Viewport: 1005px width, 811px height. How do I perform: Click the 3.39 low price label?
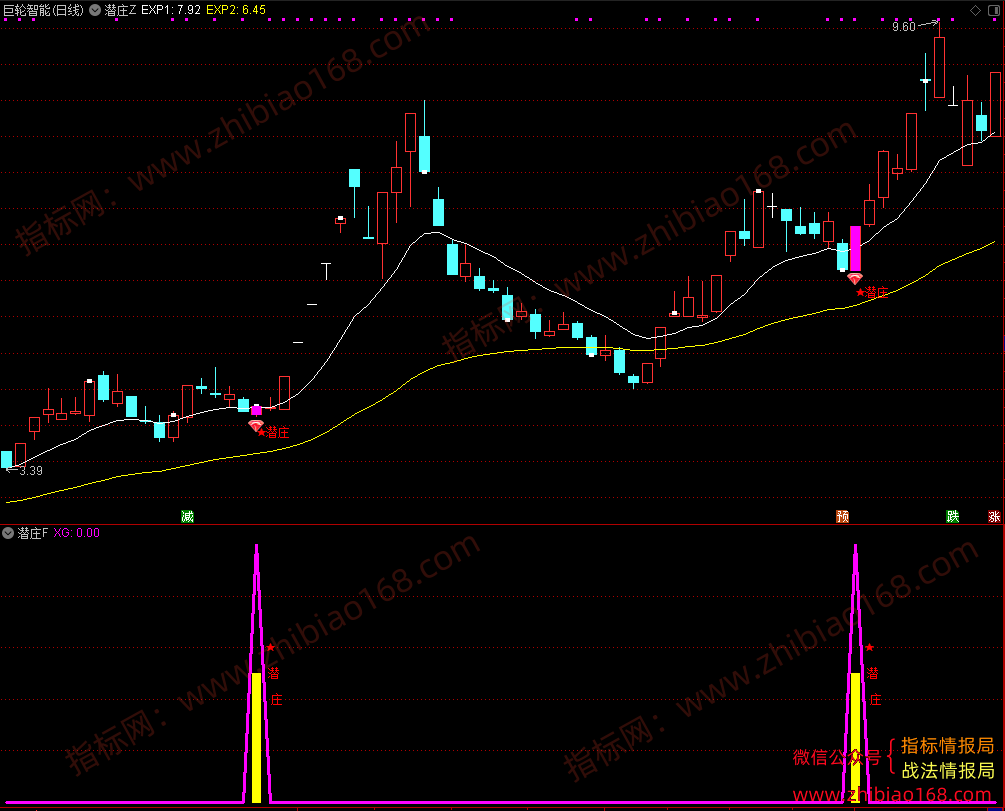[31, 471]
